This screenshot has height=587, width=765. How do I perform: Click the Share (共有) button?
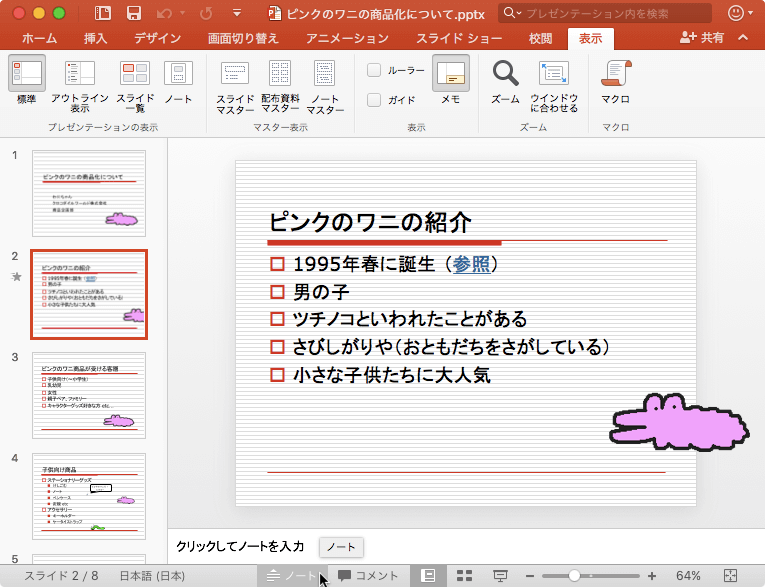(x=702, y=37)
